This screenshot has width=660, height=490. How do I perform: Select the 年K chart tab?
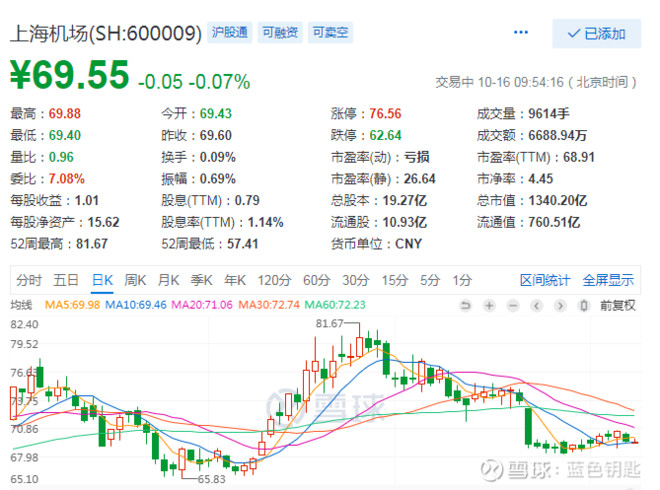(x=235, y=280)
